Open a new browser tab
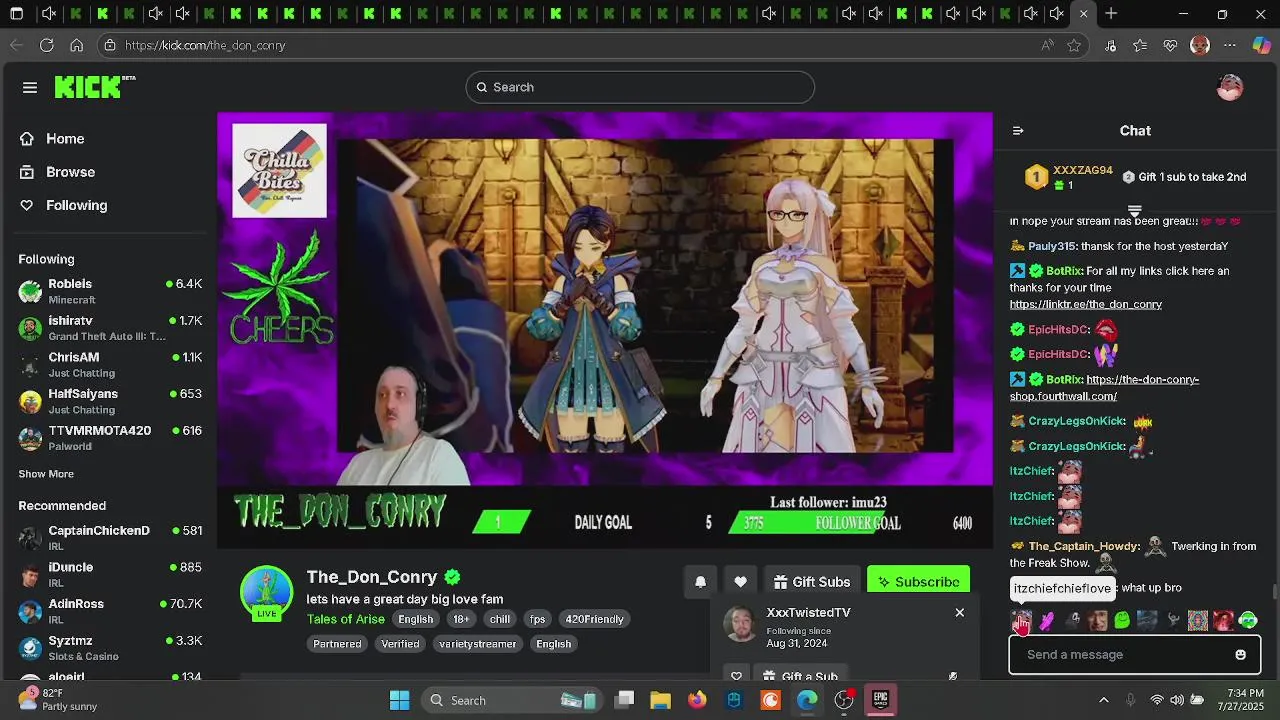Screen dimensions: 1280x720 (1111, 14)
